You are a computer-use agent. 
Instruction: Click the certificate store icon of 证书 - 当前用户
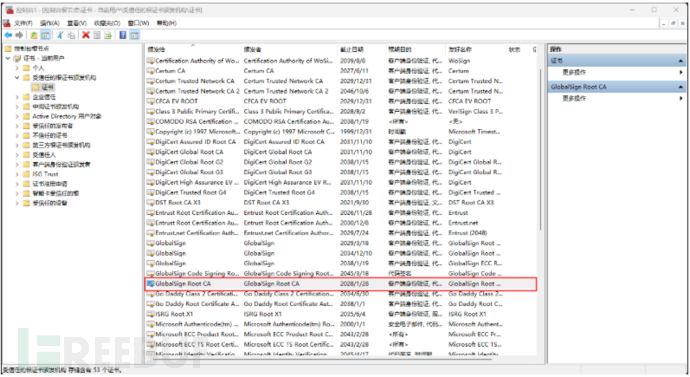17,58
